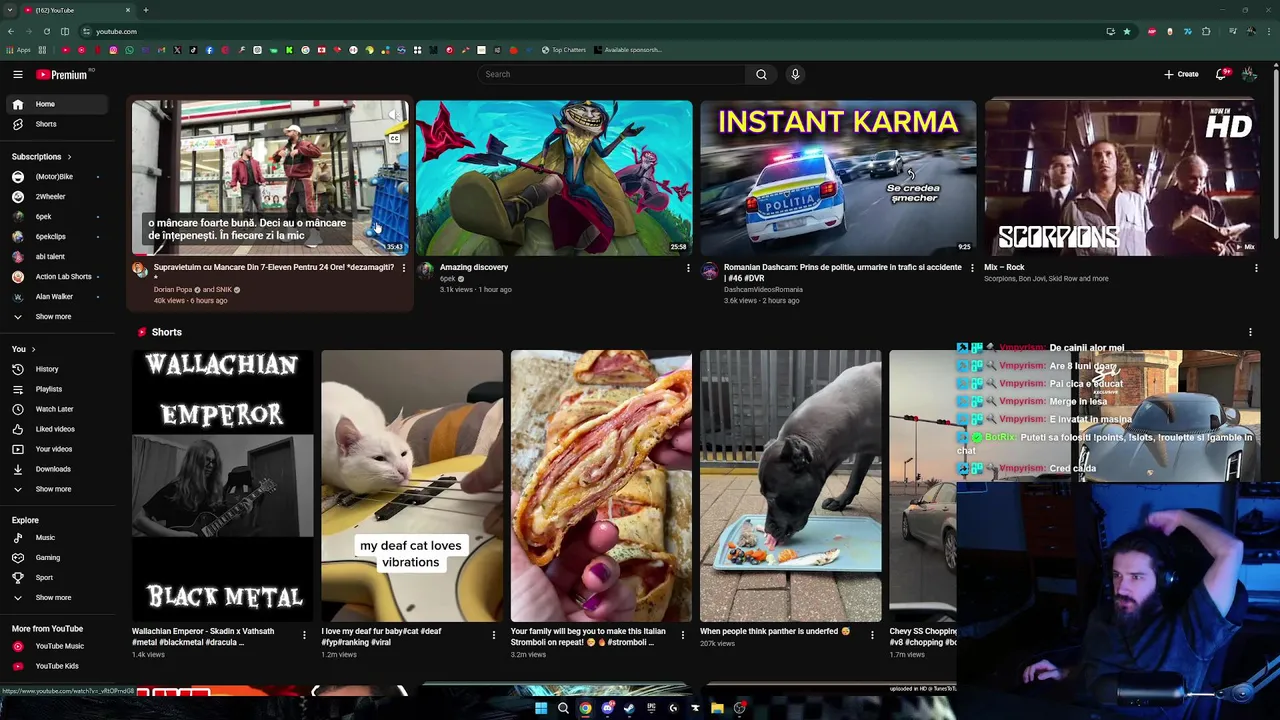The image size is (1280, 720).
Task: Open options for panther underfed short
Action: [872, 634]
